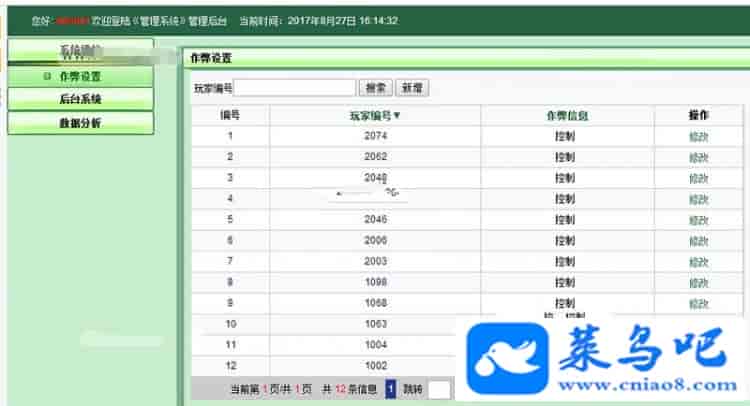This screenshot has height=406, width=750.
Task: Click the 搜索 search button
Action: (376, 88)
